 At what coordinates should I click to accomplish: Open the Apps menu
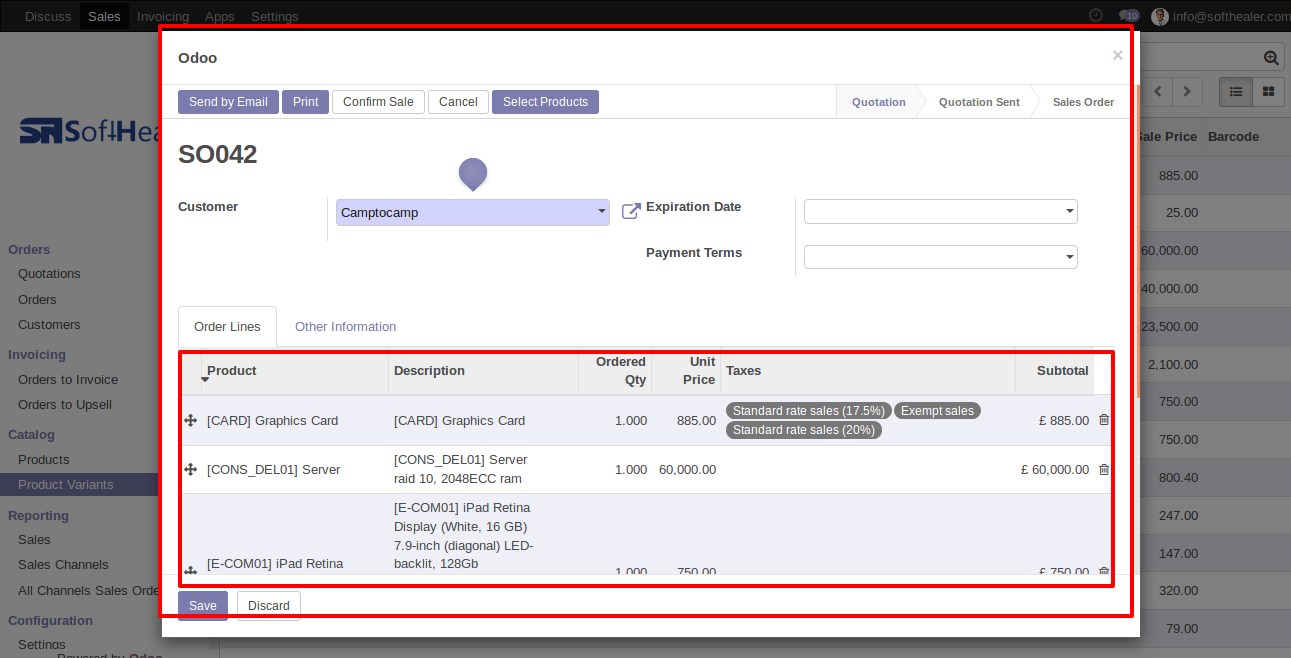click(220, 16)
